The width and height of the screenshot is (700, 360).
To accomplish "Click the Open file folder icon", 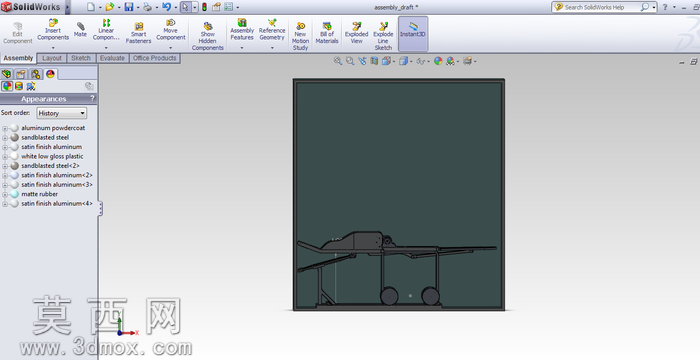I will click(x=109, y=7).
